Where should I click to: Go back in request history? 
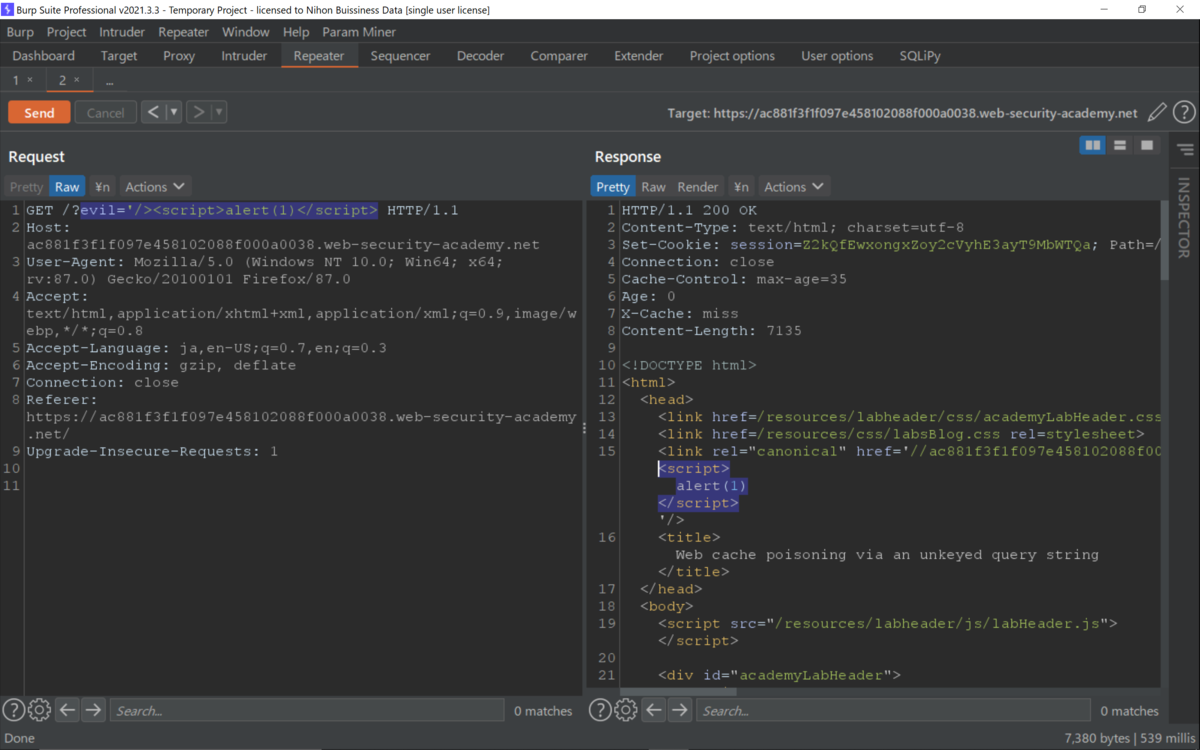(153, 112)
